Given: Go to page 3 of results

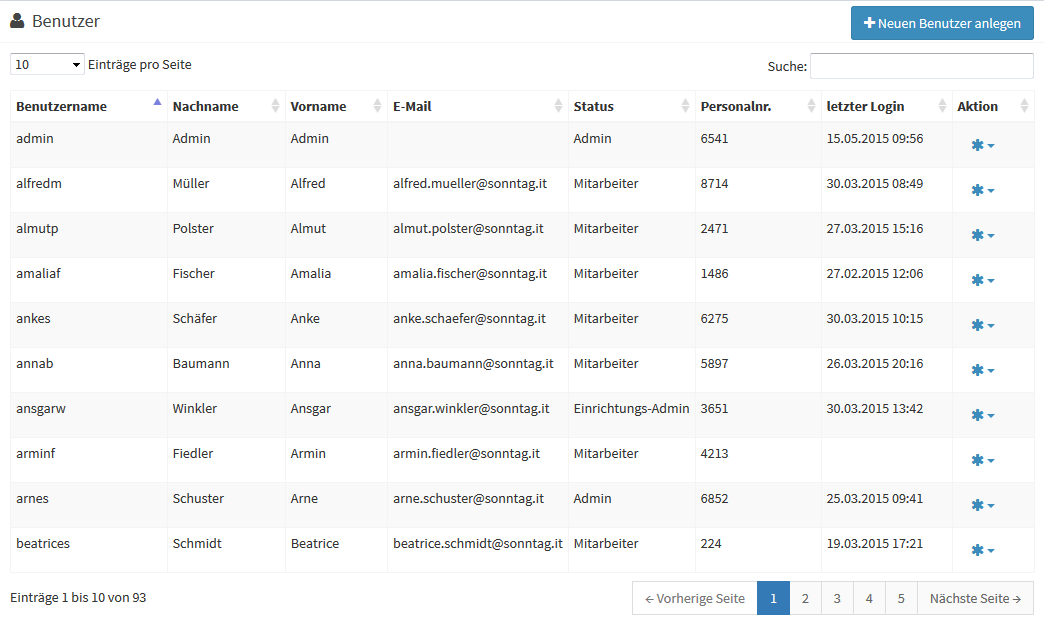Looking at the screenshot, I should (x=837, y=599).
